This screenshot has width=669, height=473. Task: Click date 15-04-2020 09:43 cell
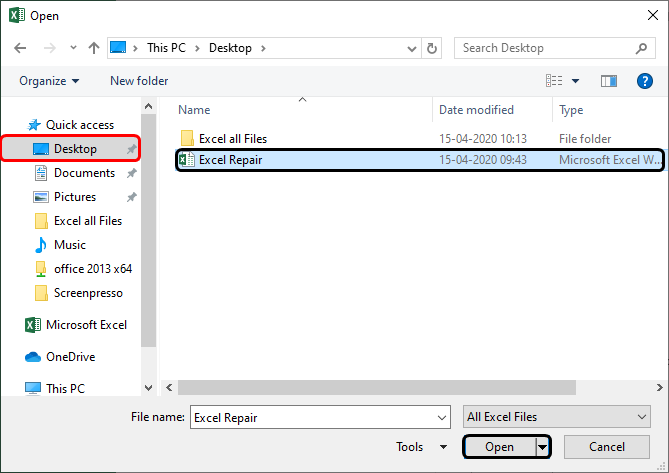click(x=483, y=160)
